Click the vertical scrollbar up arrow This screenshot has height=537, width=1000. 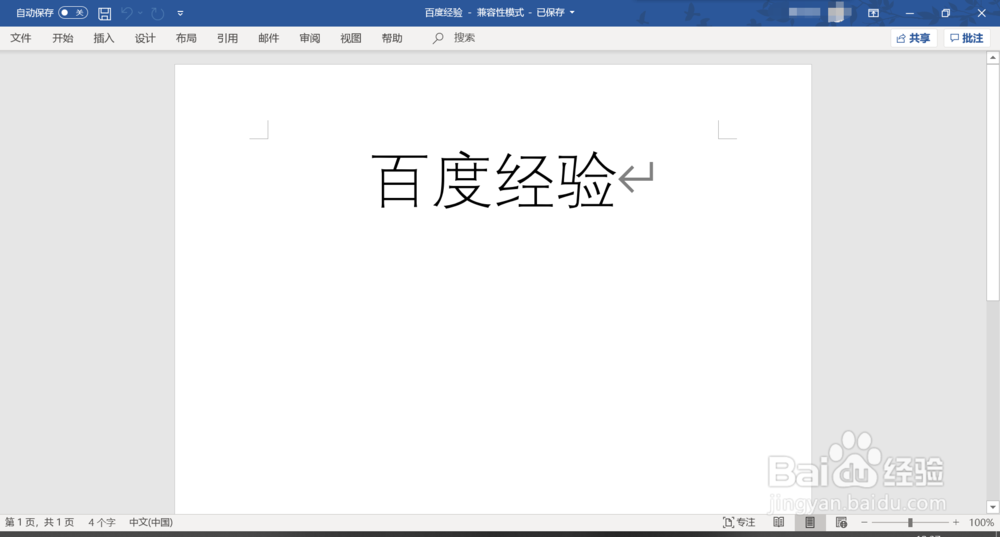click(x=993, y=57)
